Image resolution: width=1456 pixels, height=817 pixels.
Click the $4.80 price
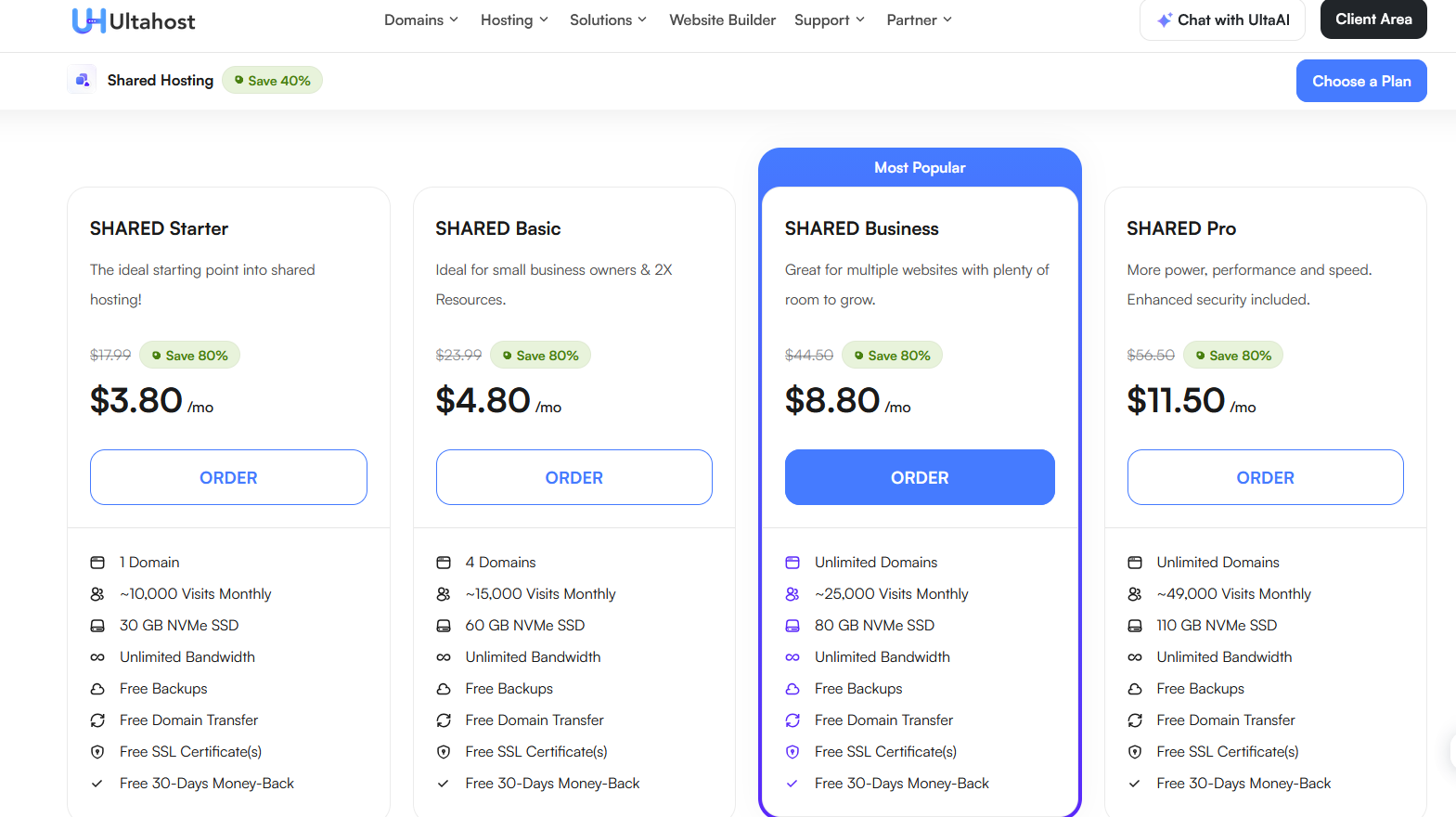pos(483,400)
